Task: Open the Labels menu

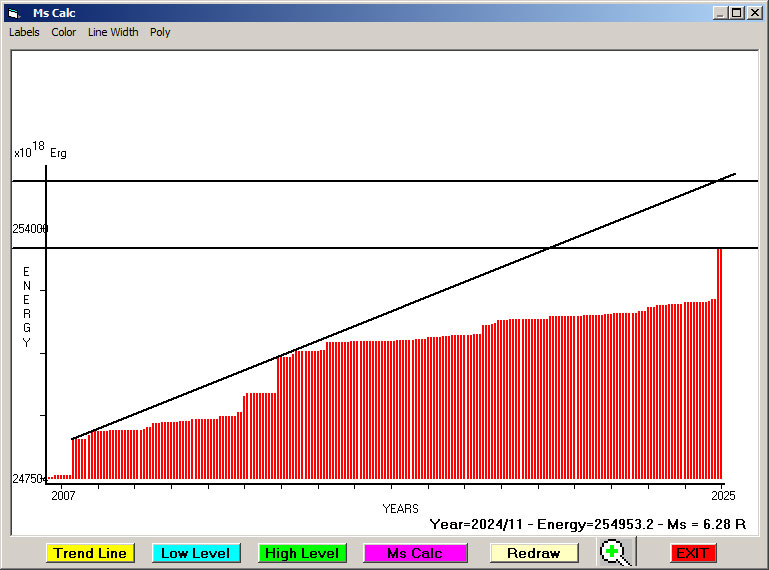Action: pos(24,32)
